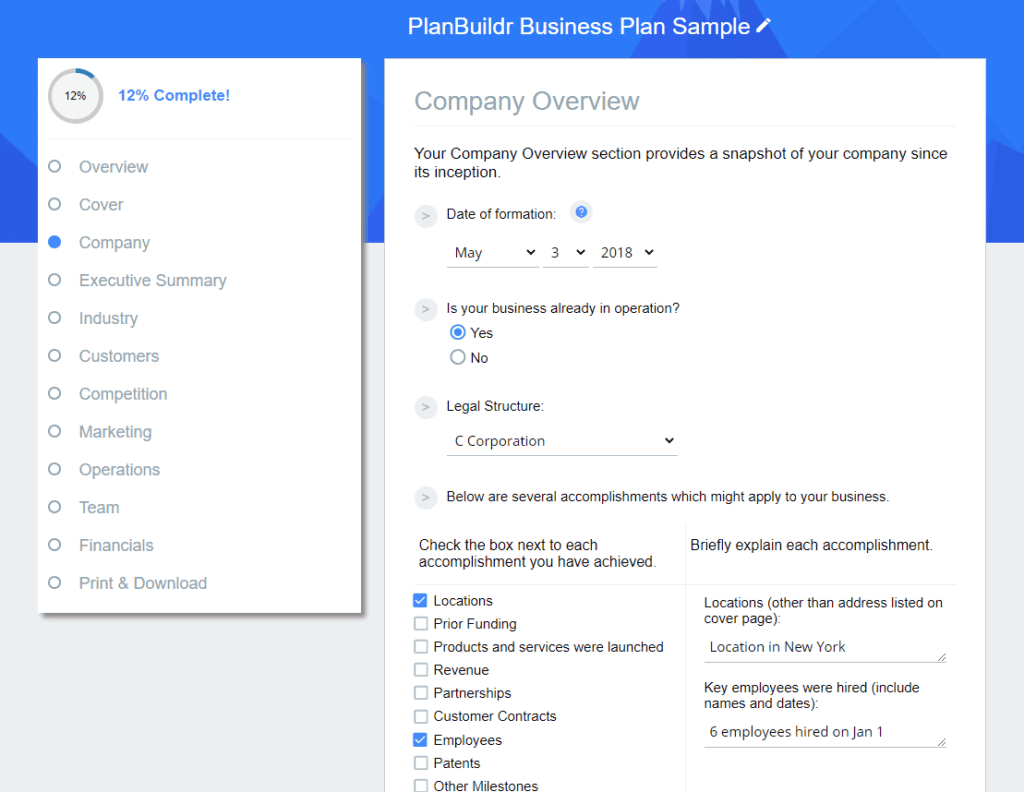Click the chevron beside the accomplishments prompt
The width and height of the screenshot is (1024, 792).
(425, 497)
